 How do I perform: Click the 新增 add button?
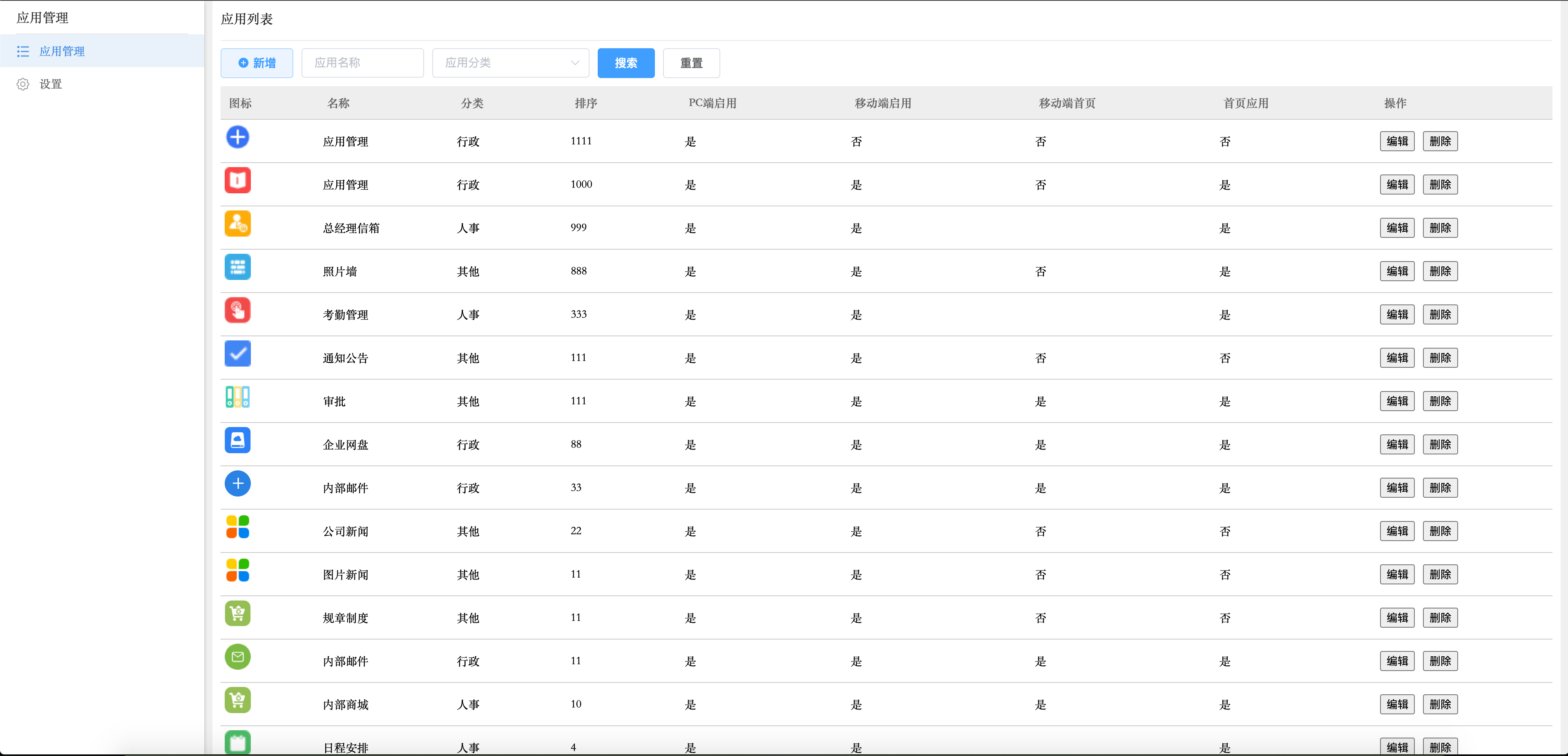pos(257,63)
